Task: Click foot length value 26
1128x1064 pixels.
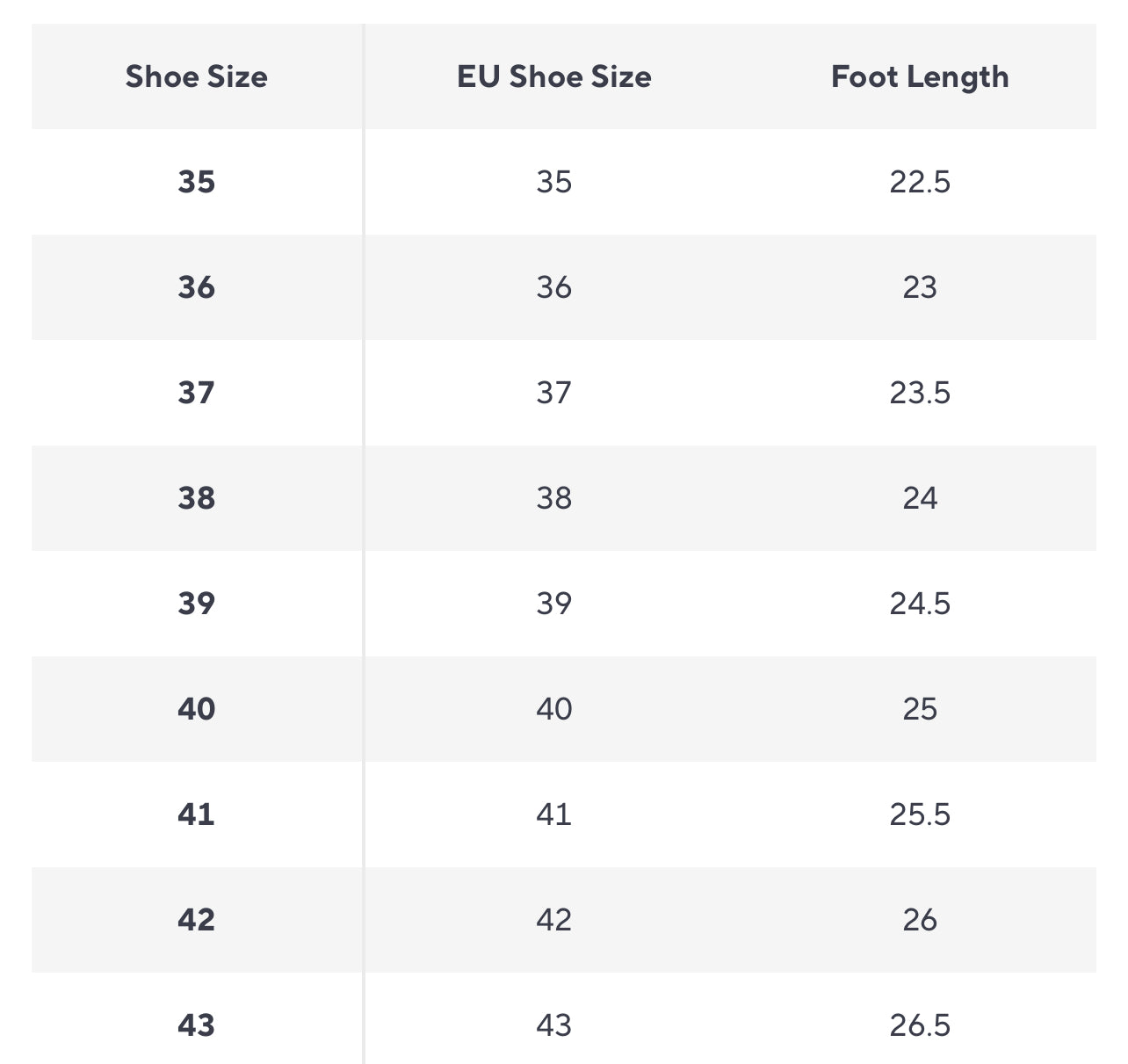Action: pyautogui.click(x=920, y=920)
